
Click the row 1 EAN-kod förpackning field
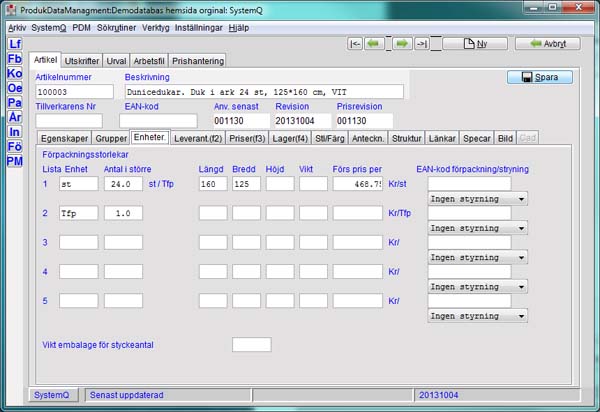470,184
